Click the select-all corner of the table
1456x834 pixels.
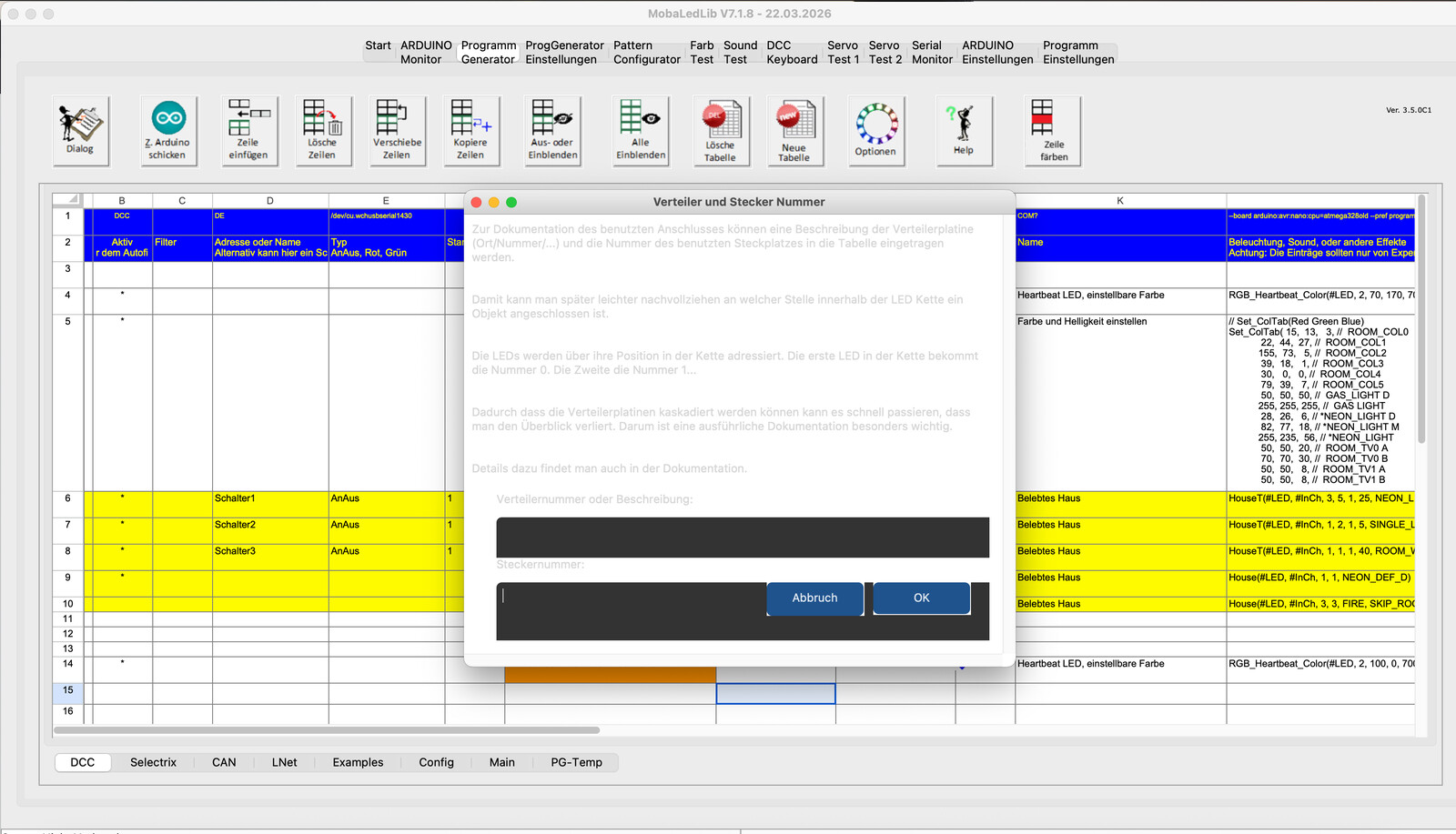coord(68,200)
